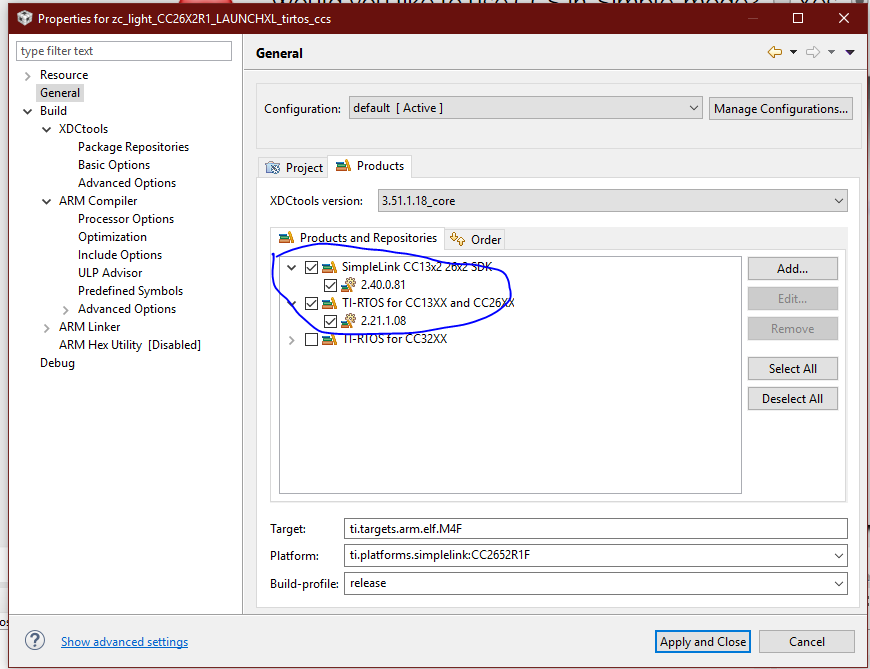Select Package Repositories tree item
The width and height of the screenshot is (870, 669).
click(133, 147)
